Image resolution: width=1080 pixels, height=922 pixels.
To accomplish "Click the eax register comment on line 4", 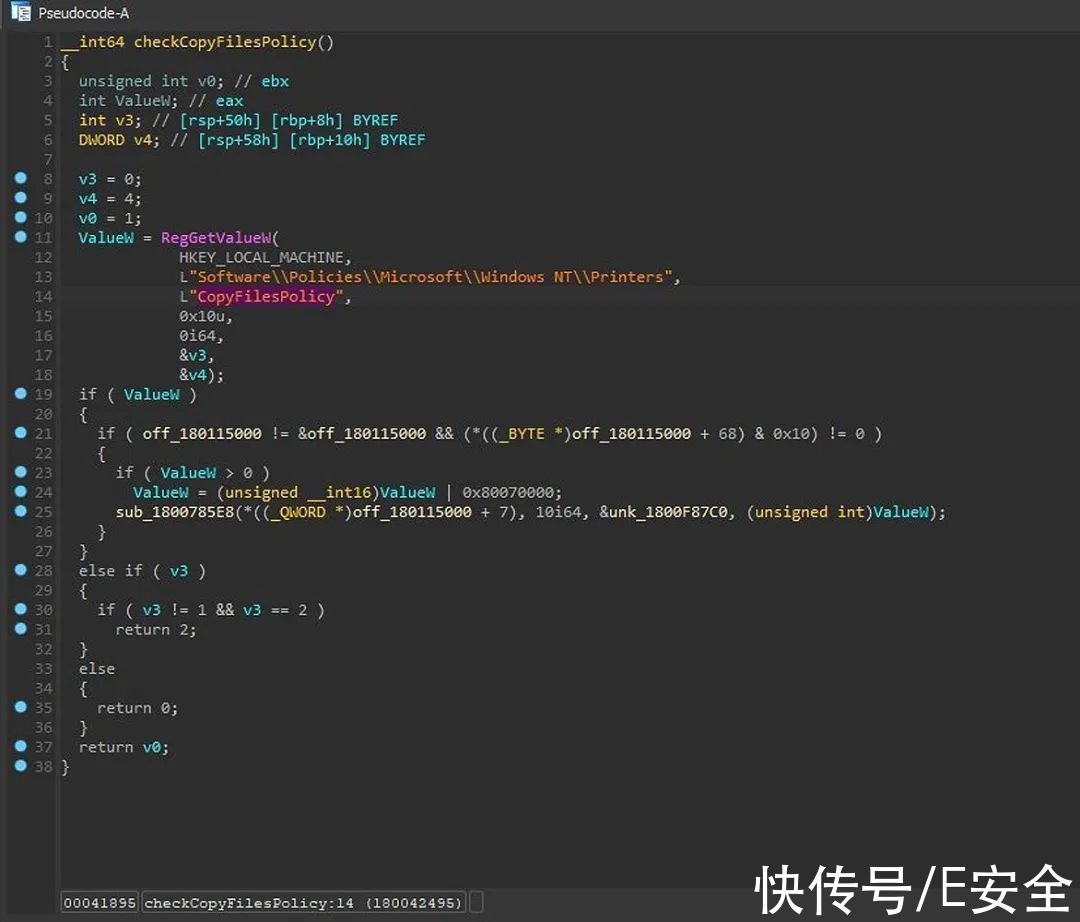I will (x=229, y=101).
